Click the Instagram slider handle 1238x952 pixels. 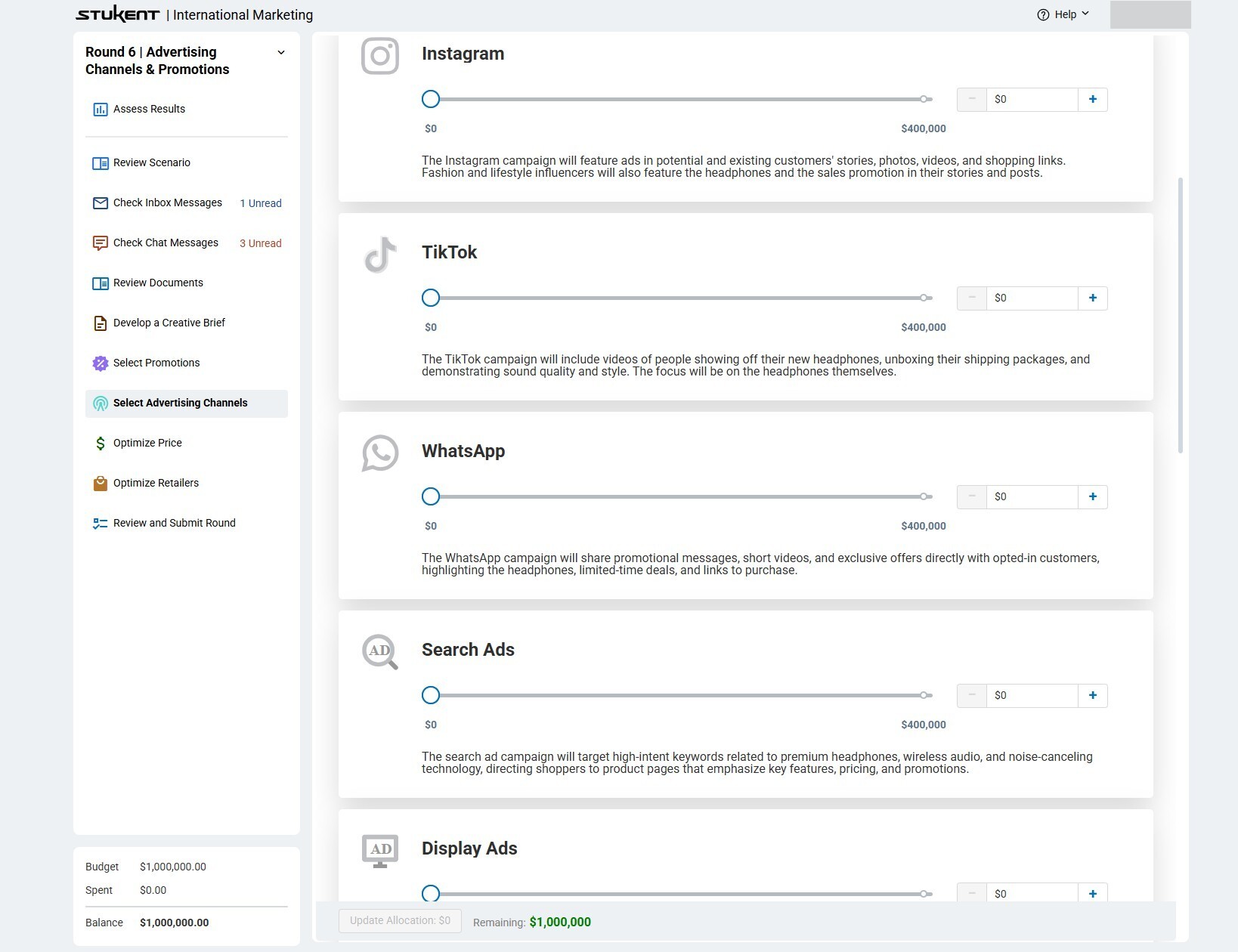point(431,99)
